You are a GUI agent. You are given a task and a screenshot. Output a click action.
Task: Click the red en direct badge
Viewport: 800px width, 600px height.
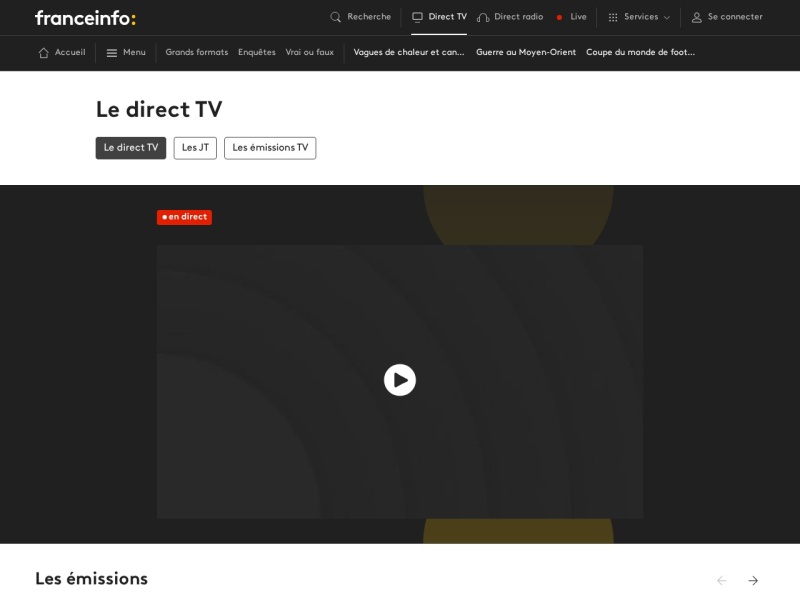pyautogui.click(x=184, y=217)
